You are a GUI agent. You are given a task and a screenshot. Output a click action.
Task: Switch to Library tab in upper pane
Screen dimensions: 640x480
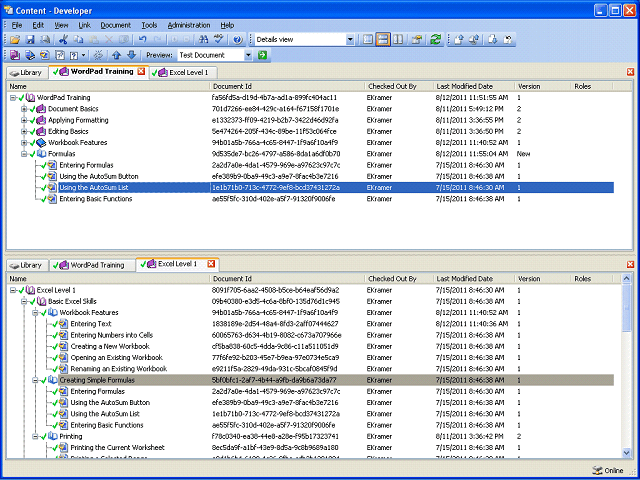(27, 73)
